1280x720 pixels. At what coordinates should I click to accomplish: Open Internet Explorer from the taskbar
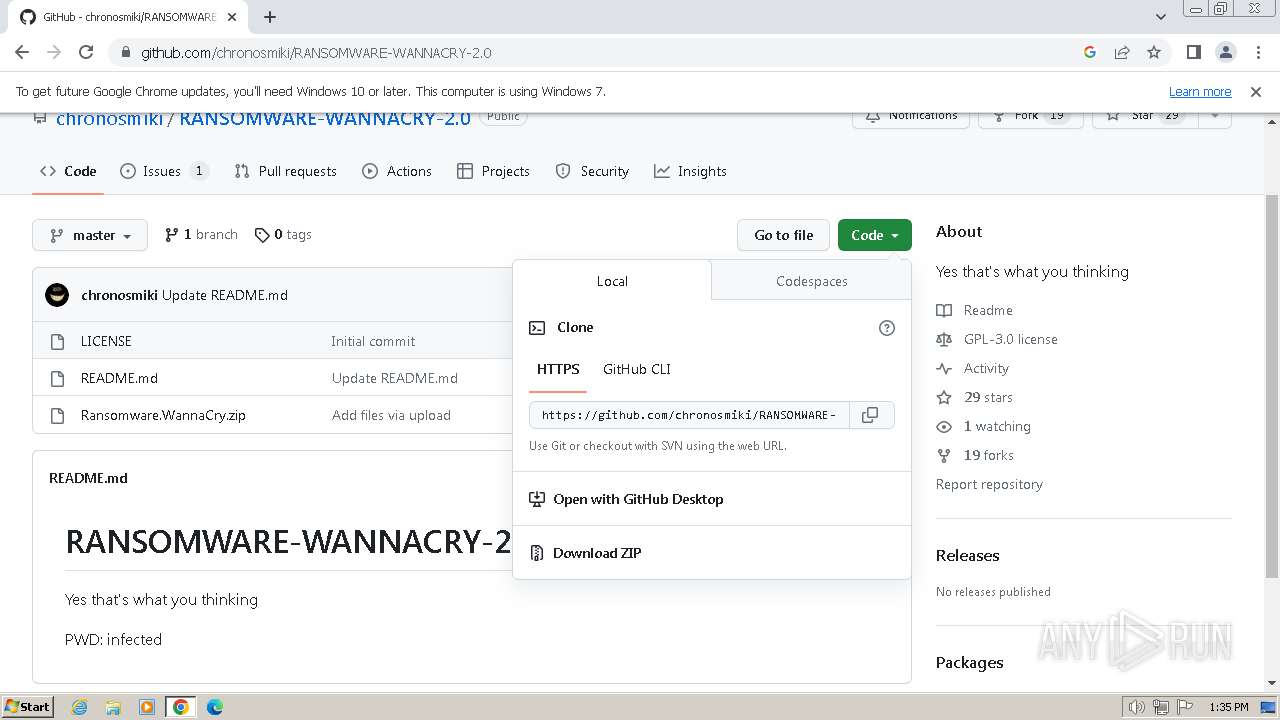pos(79,707)
